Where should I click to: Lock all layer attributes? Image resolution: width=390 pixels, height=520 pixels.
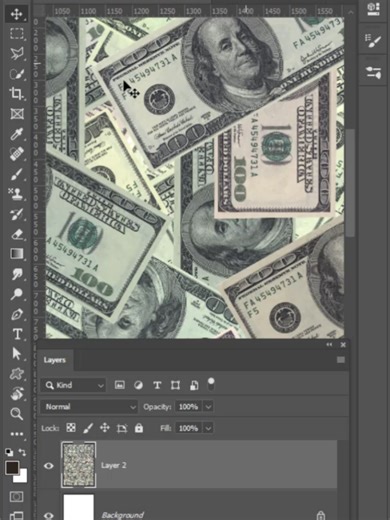(139, 428)
